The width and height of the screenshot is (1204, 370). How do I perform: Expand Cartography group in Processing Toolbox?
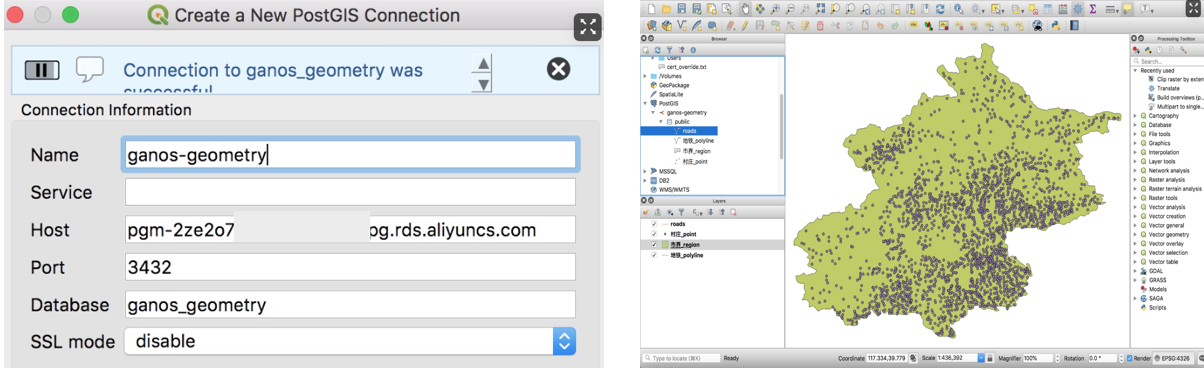click(x=1135, y=116)
